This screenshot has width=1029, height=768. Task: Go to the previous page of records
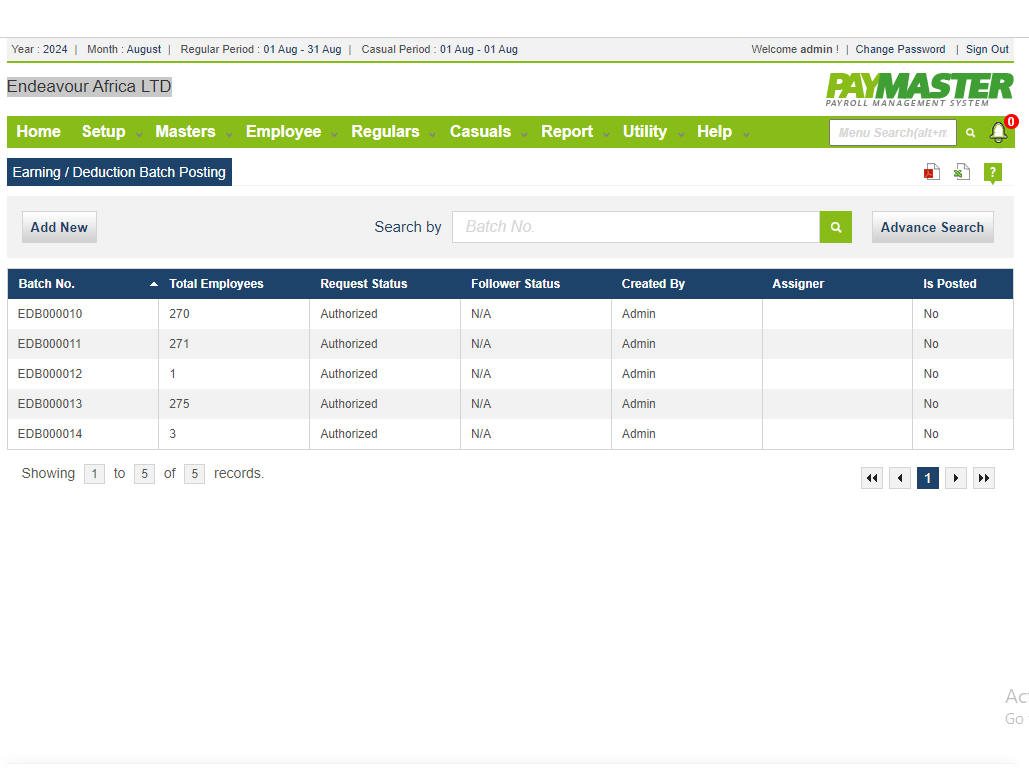900,478
